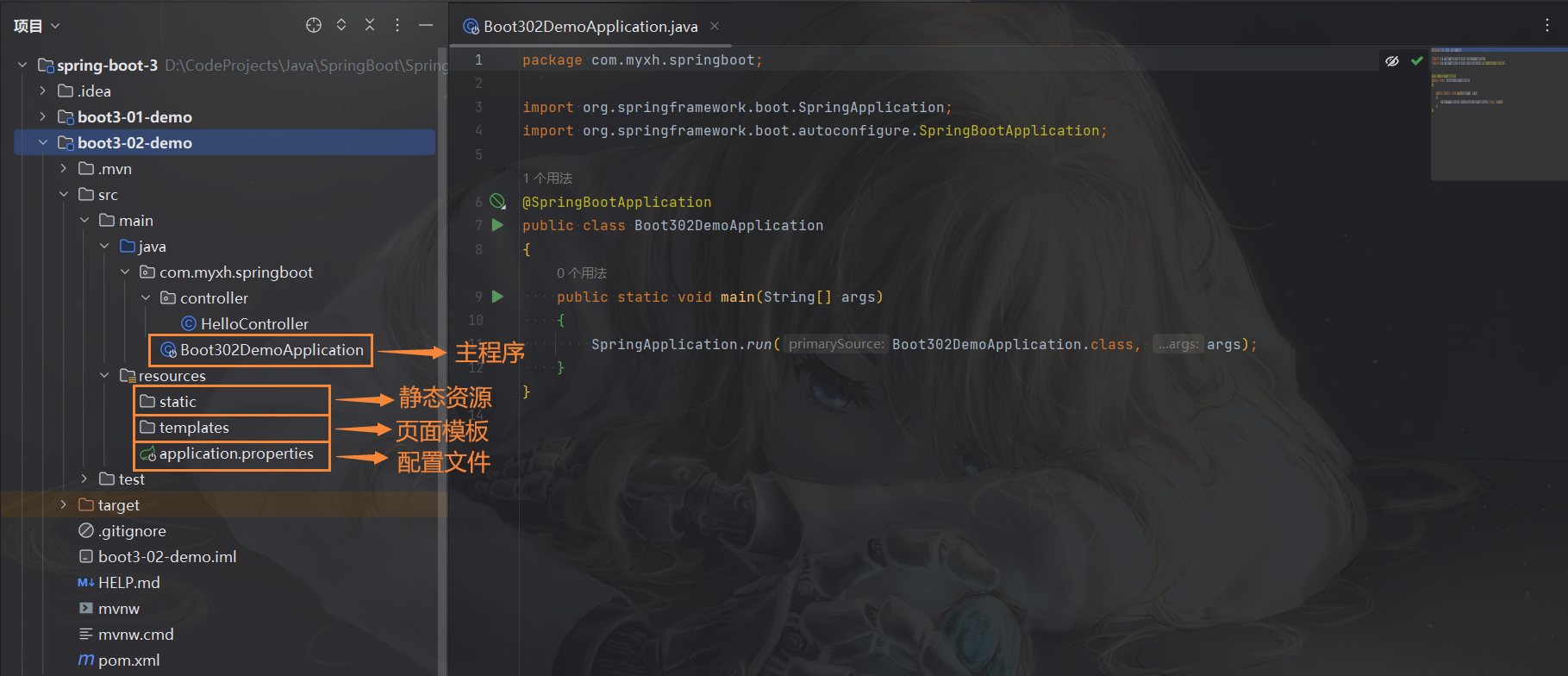The width and height of the screenshot is (1568, 676).
Task: Open the 项目 view dropdown
Action: click(x=37, y=26)
